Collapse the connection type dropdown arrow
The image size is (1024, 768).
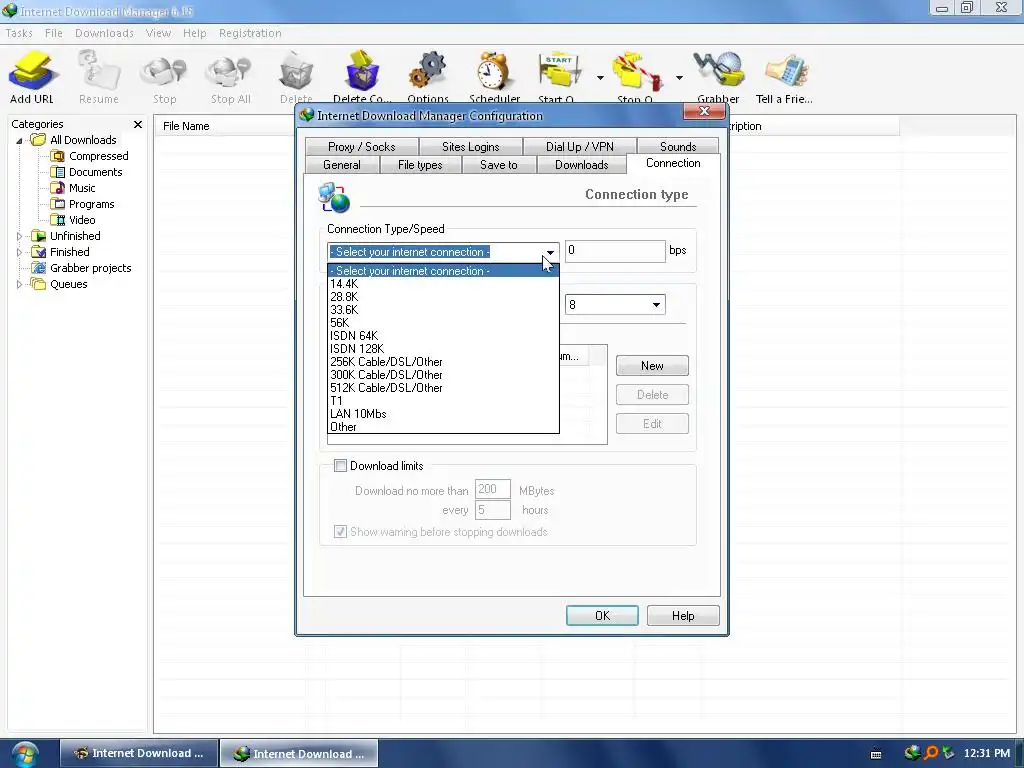click(550, 252)
